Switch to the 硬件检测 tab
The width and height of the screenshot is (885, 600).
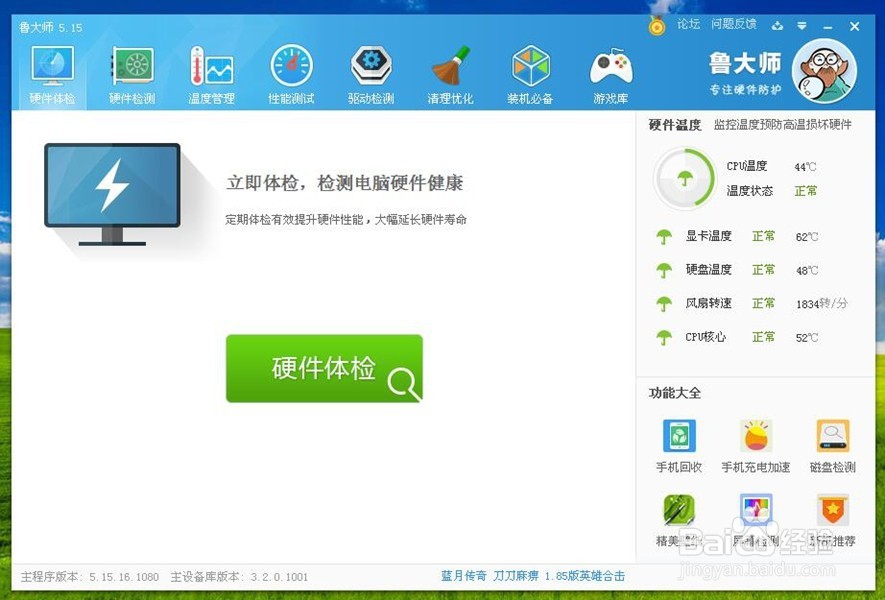point(132,76)
